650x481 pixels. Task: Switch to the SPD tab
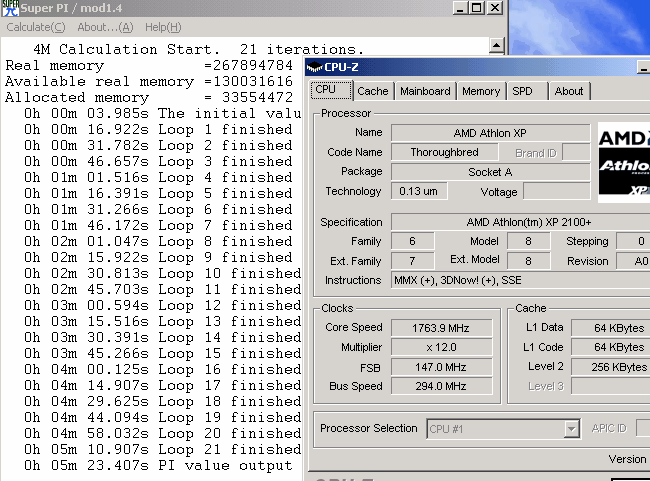point(526,91)
